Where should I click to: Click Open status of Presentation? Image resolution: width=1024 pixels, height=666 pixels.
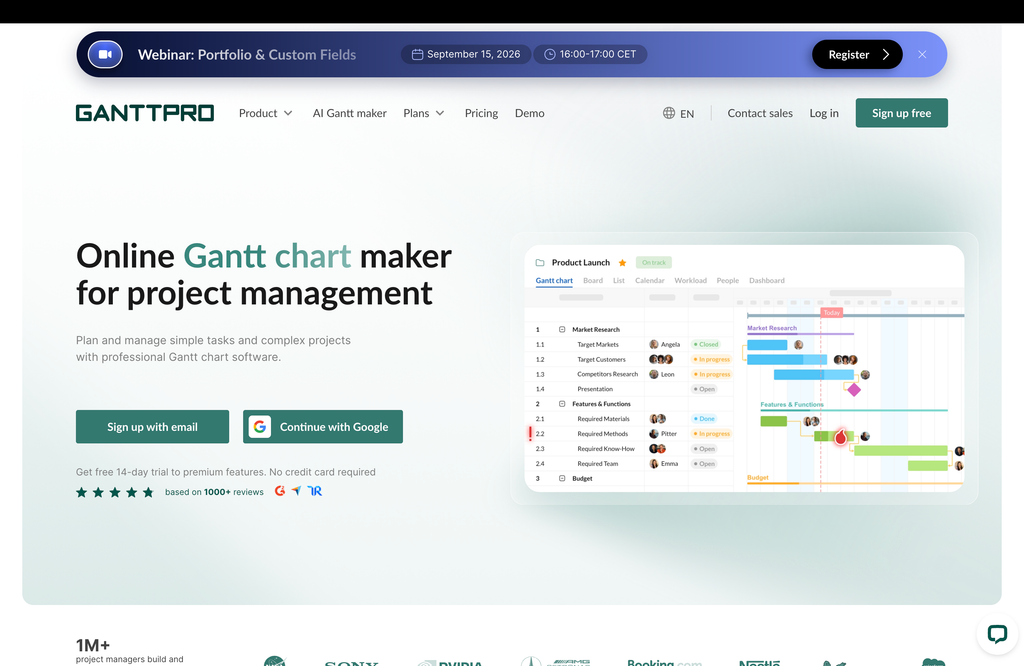point(705,389)
